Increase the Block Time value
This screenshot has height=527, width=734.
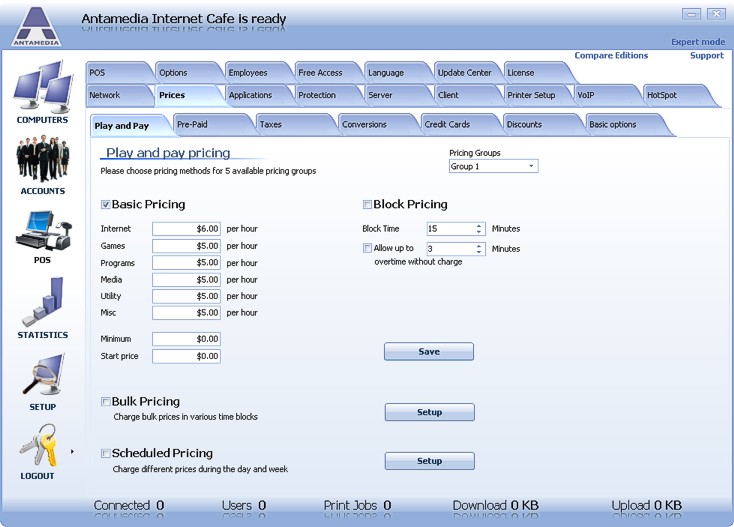pyautogui.click(x=479, y=226)
